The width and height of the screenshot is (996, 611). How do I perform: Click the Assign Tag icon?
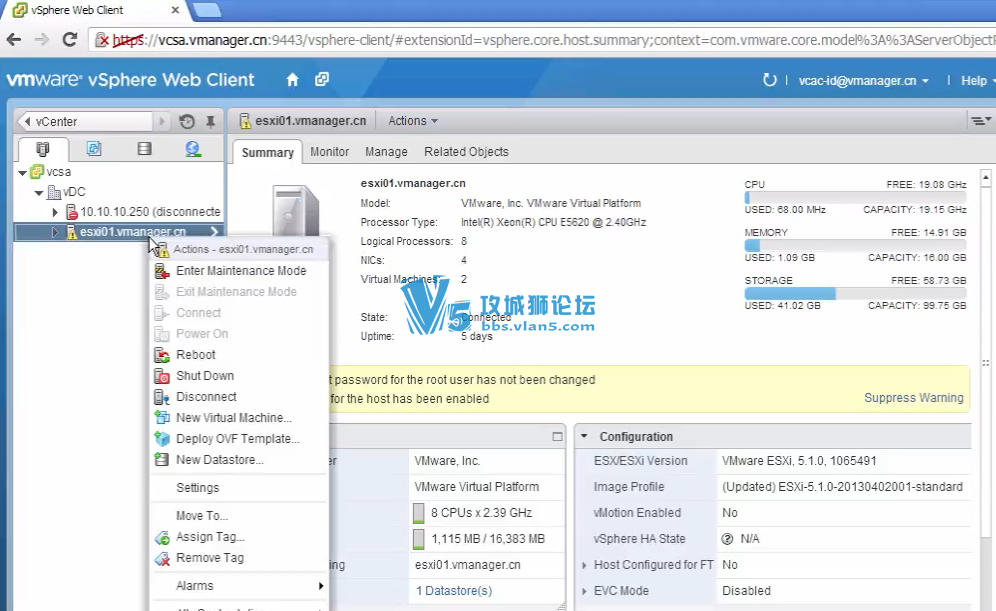tap(162, 537)
